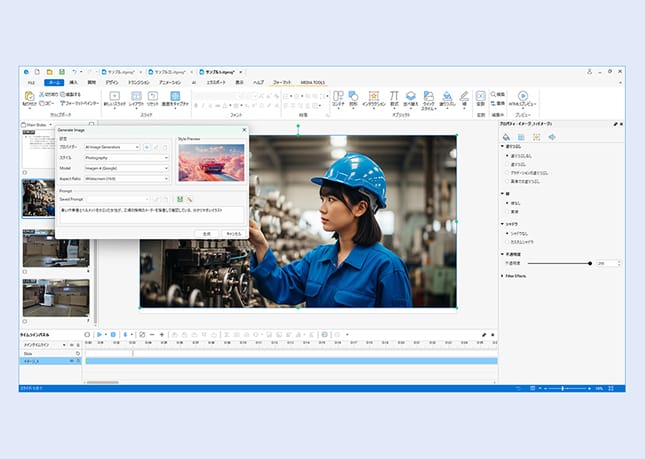Open the Photography style dropdown
This screenshot has width=645, height=459.
126,158
